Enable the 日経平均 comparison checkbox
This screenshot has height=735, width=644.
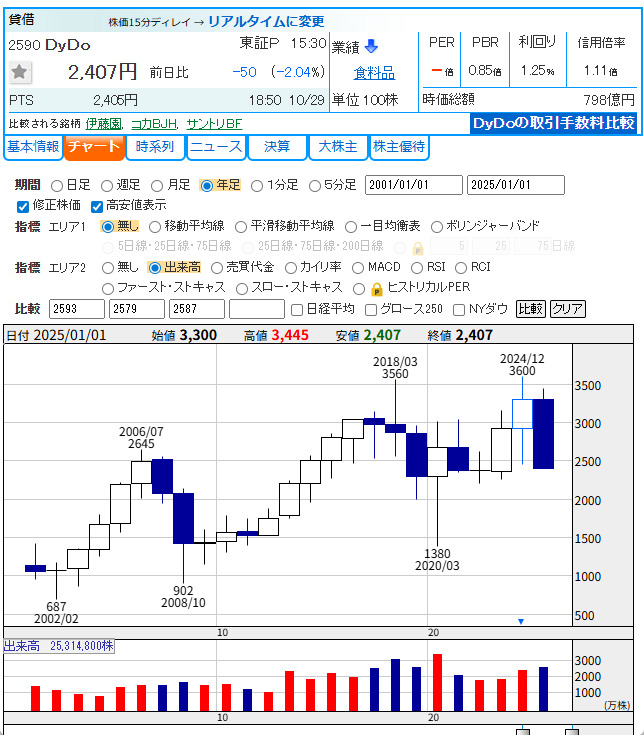296,309
